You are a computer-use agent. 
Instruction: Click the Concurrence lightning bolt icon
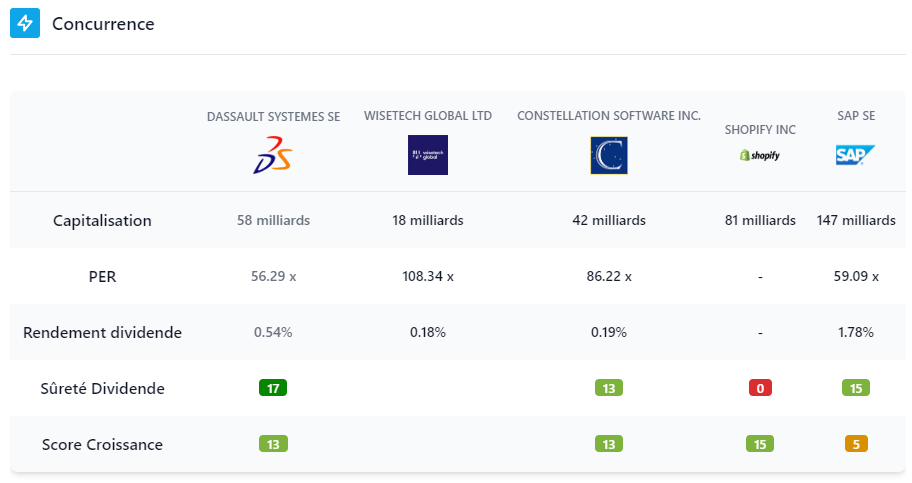point(25,23)
